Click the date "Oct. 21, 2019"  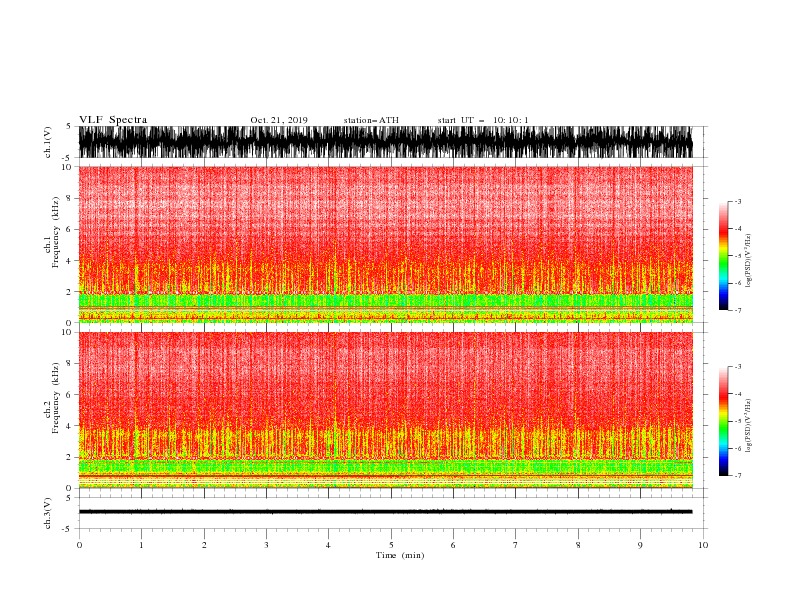coord(279,120)
